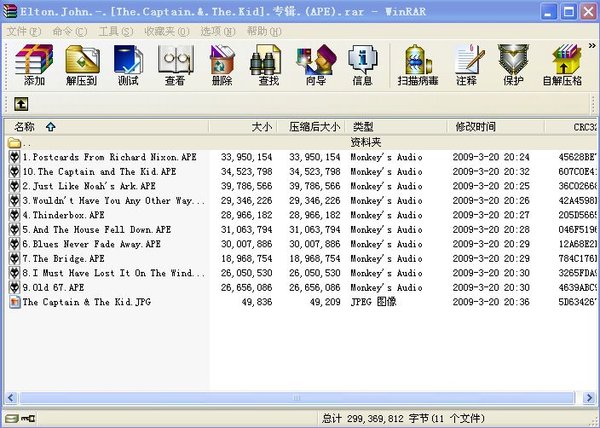Select file 2.Just Like Noah's Ark.APE

89,186
